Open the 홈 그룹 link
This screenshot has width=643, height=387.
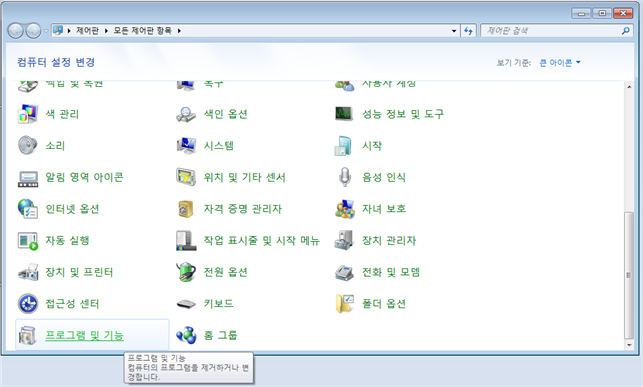[220, 335]
